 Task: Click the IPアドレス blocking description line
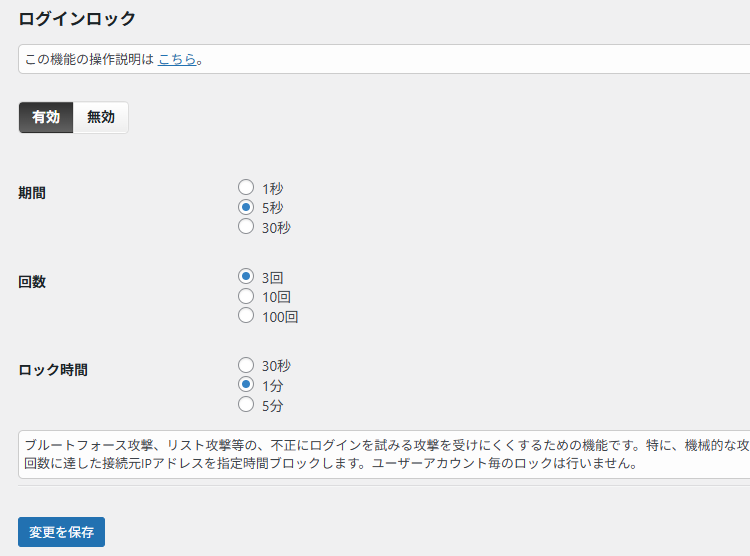(x=330, y=464)
